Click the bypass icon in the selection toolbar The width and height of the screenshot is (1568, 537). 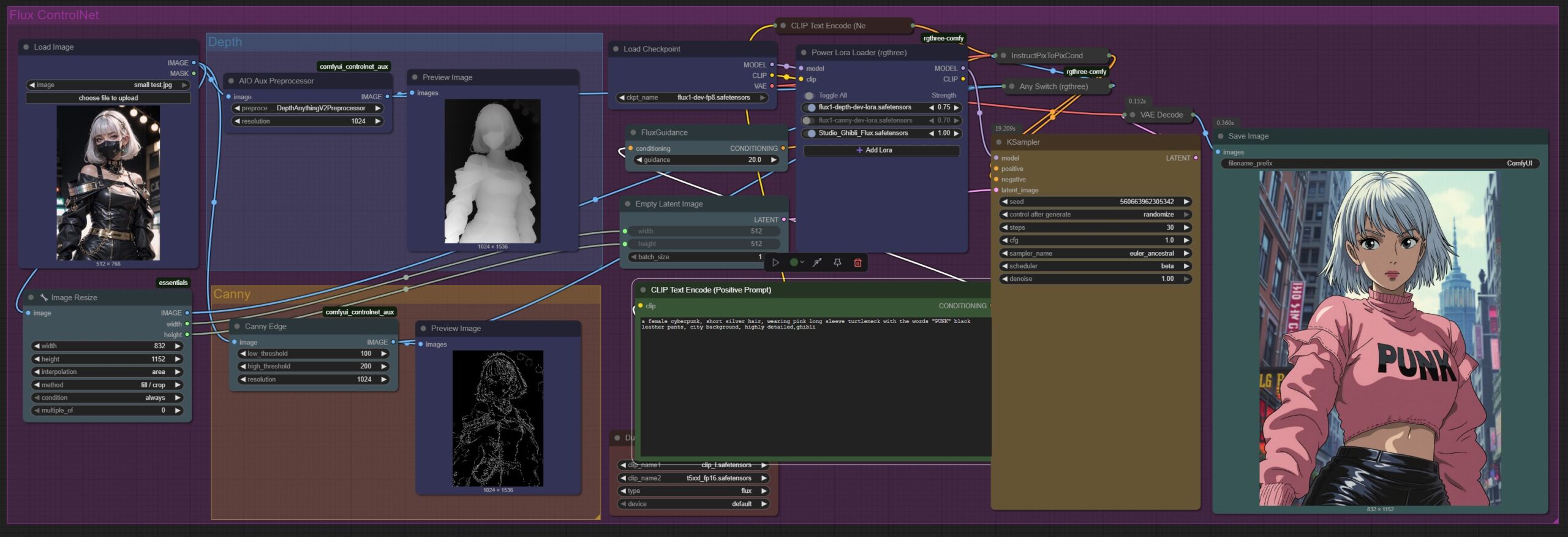tap(817, 262)
